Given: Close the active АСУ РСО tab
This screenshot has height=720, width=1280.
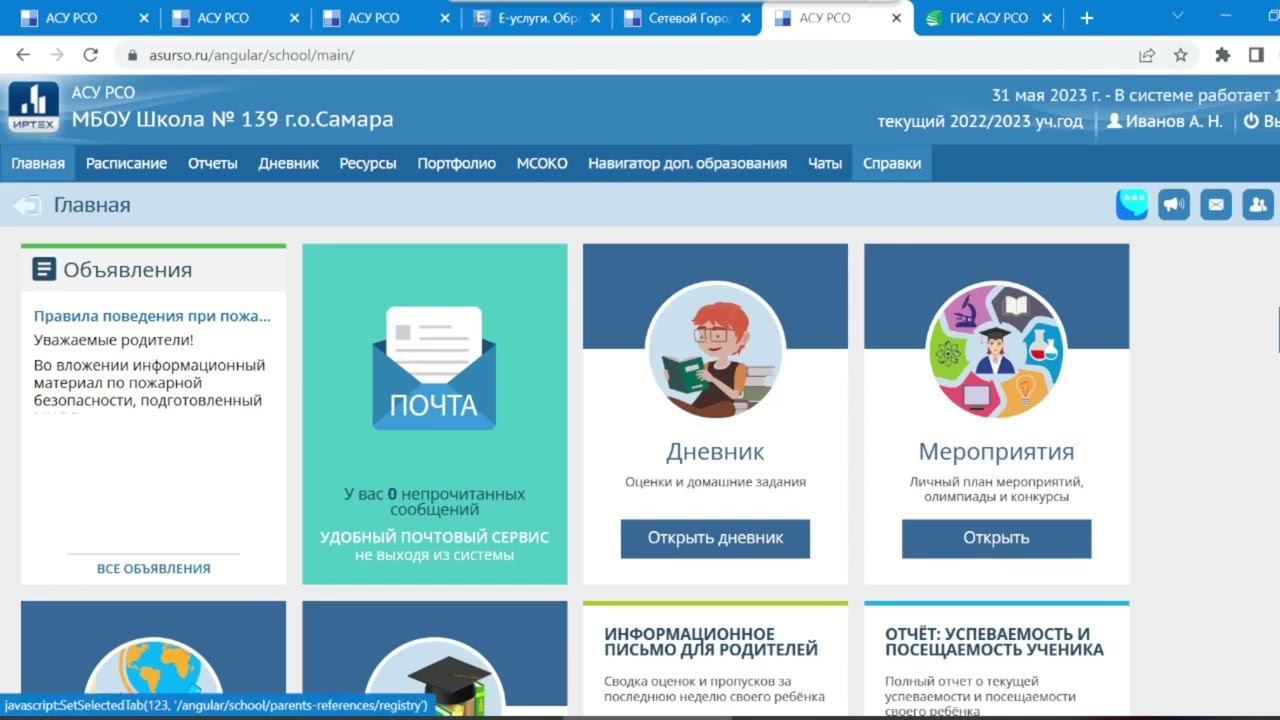Looking at the screenshot, I should point(897,18).
